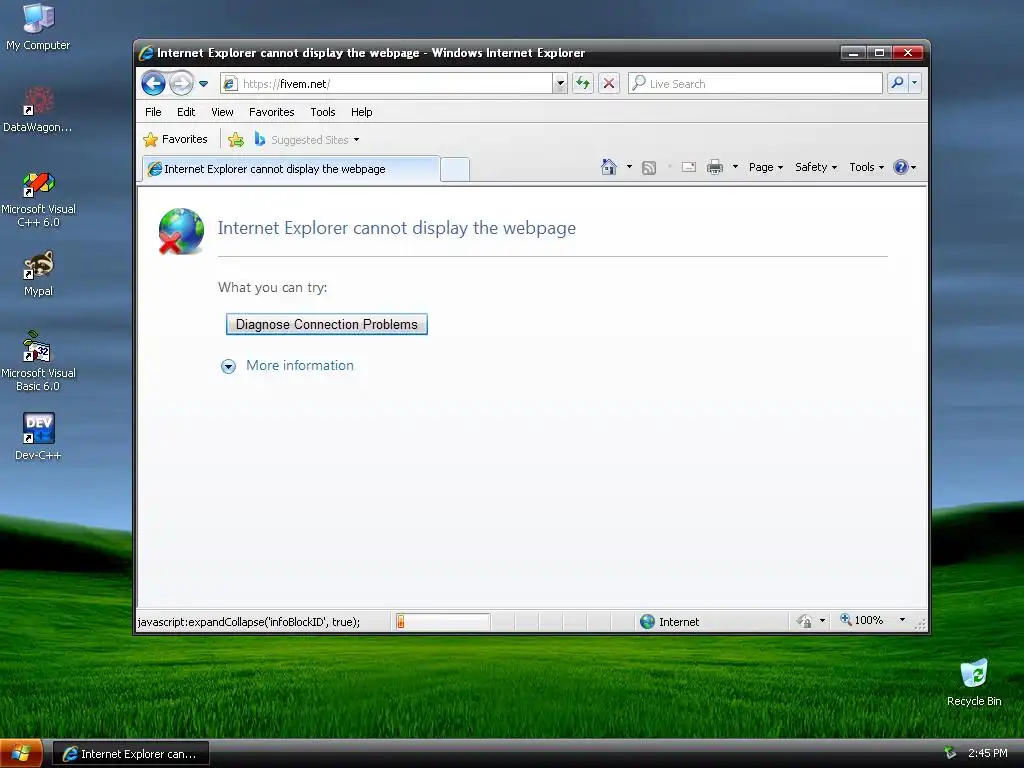Open a new tab with the blank tab button
This screenshot has height=768, width=1024.
(x=455, y=169)
